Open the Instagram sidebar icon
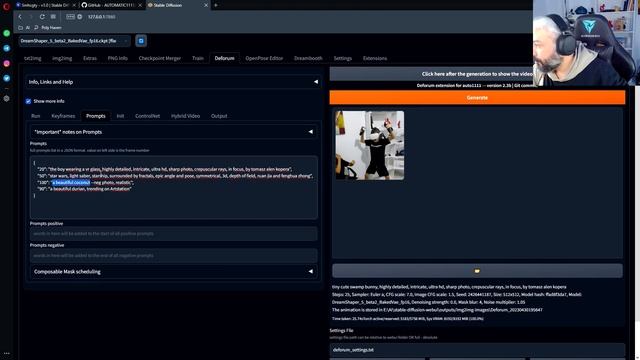Image resolution: width=640 pixels, height=360 pixels. 7,63
